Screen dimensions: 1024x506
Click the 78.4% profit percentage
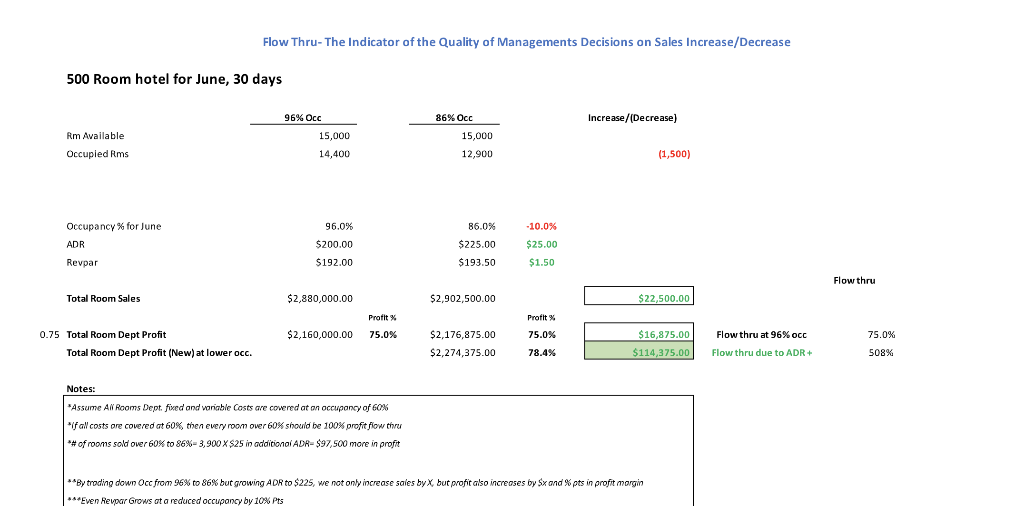click(542, 353)
